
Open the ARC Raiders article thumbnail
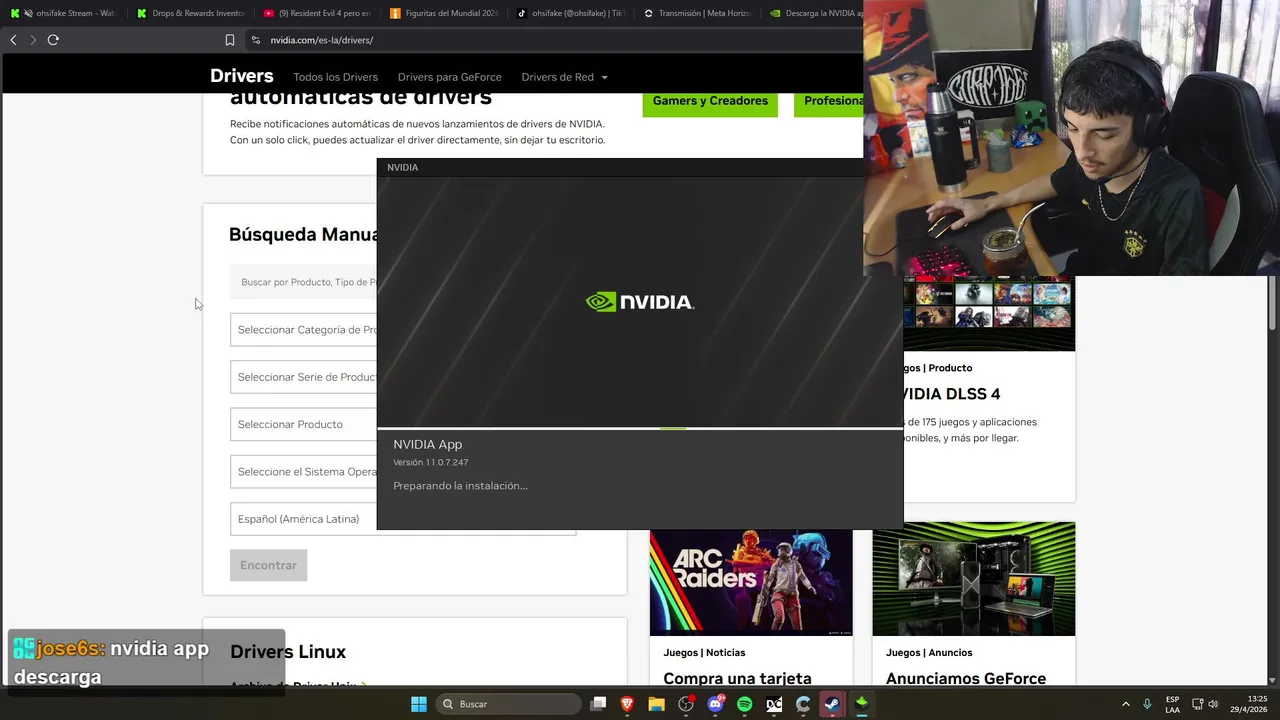[x=751, y=582]
